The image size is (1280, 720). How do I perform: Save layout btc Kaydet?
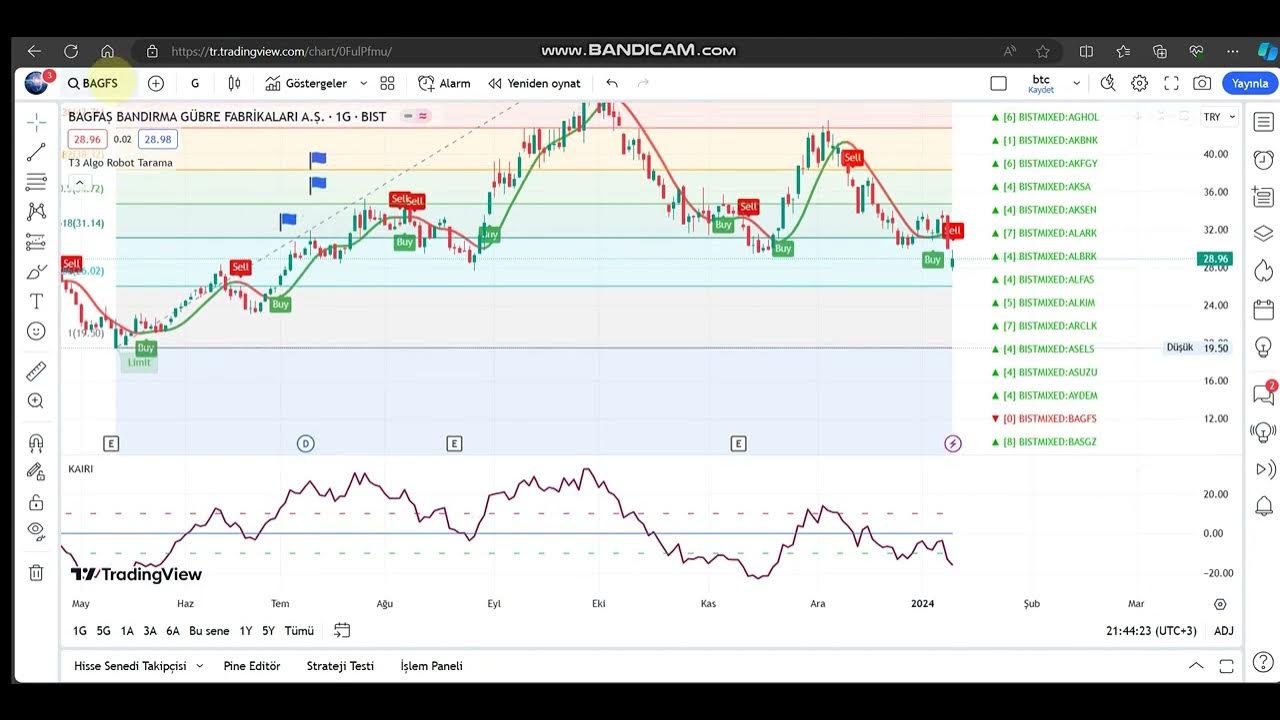coord(1041,83)
